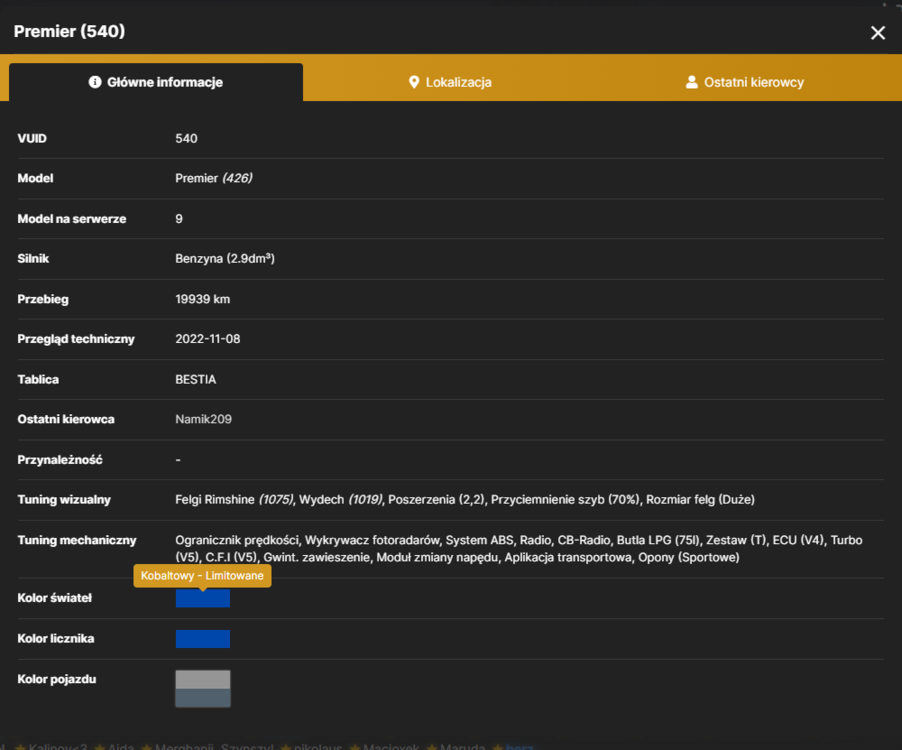Click the Model na serwerze label

click(x=72, y=219)
